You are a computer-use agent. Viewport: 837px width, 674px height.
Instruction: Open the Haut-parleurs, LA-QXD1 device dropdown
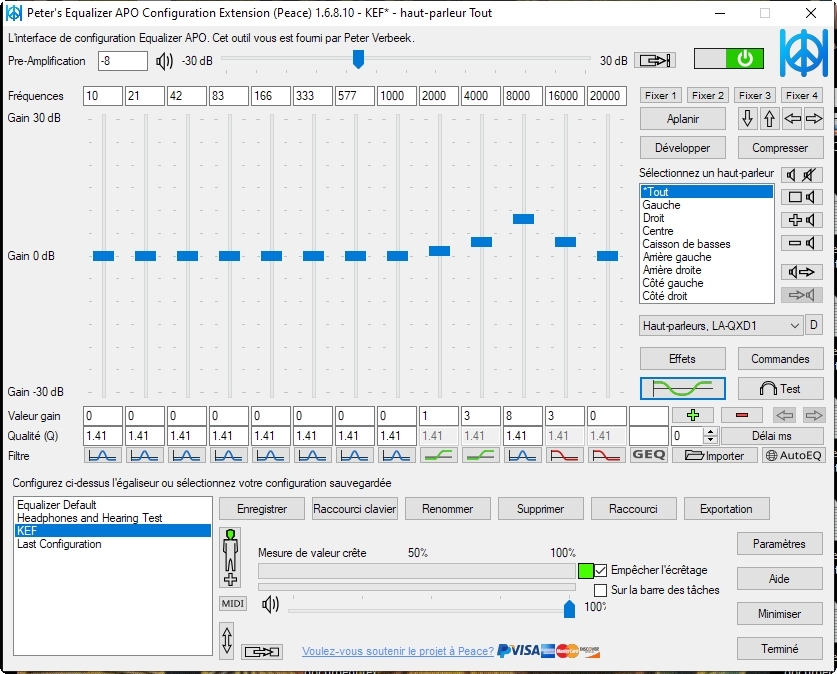[721, 326]
